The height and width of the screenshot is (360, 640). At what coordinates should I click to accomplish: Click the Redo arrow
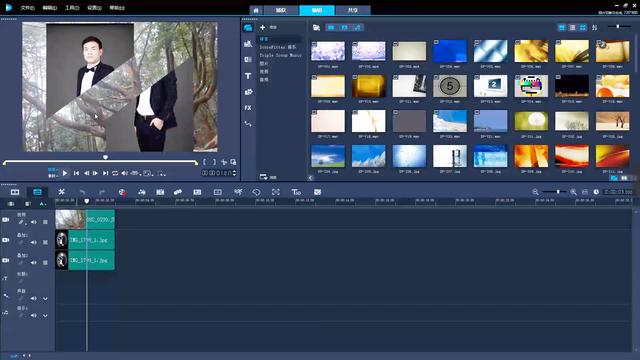click(102, 192)
